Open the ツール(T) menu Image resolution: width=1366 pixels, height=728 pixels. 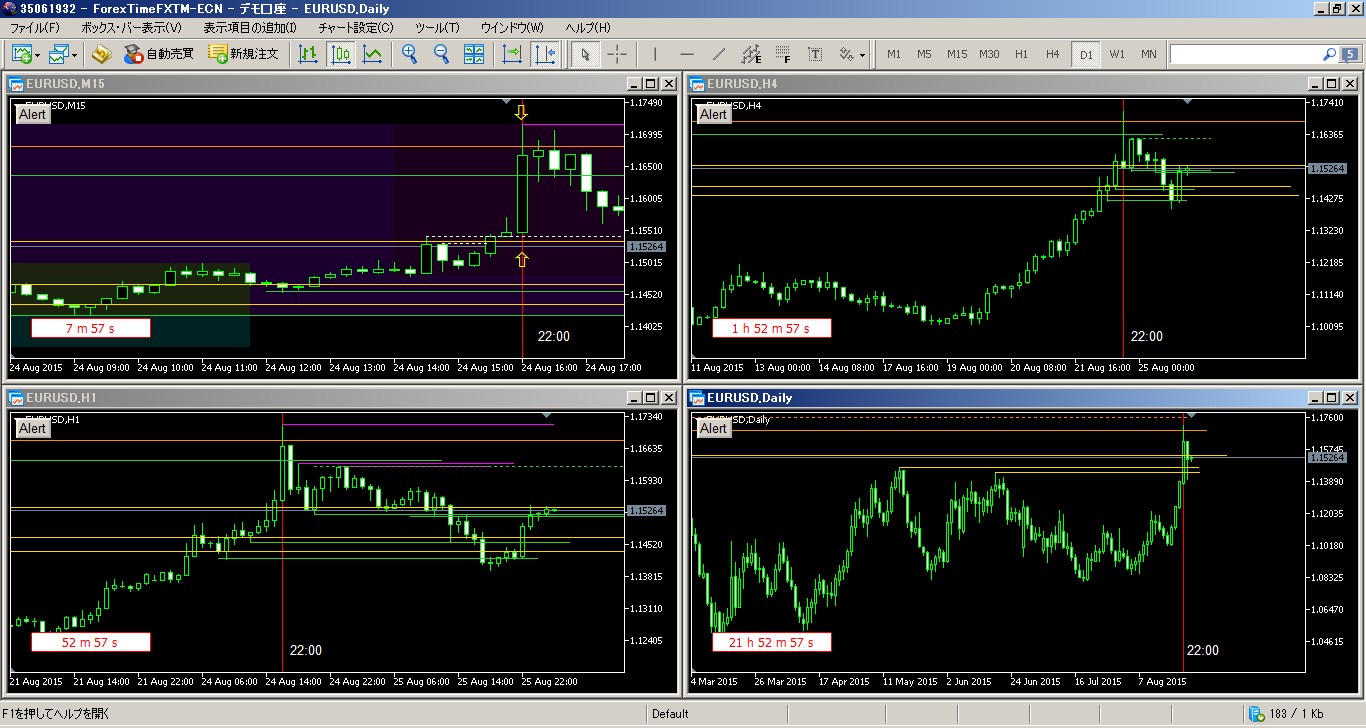tap(436, 27)
